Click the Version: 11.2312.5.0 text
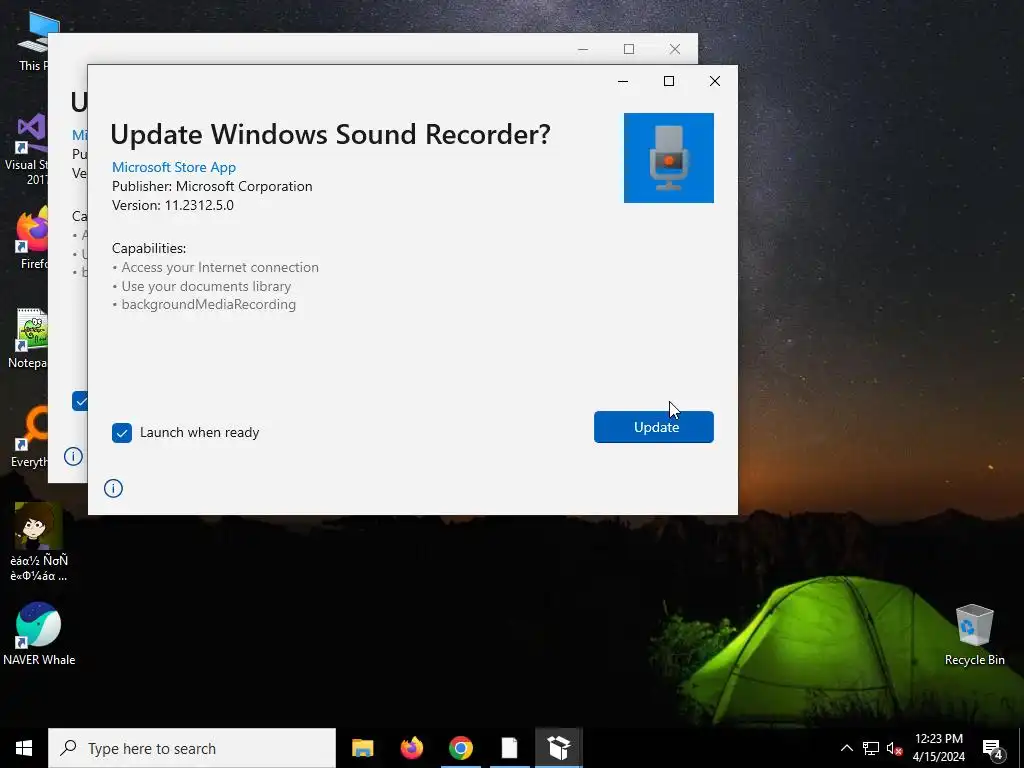This screenshot has height=768, width=1024. pos(172,205)
